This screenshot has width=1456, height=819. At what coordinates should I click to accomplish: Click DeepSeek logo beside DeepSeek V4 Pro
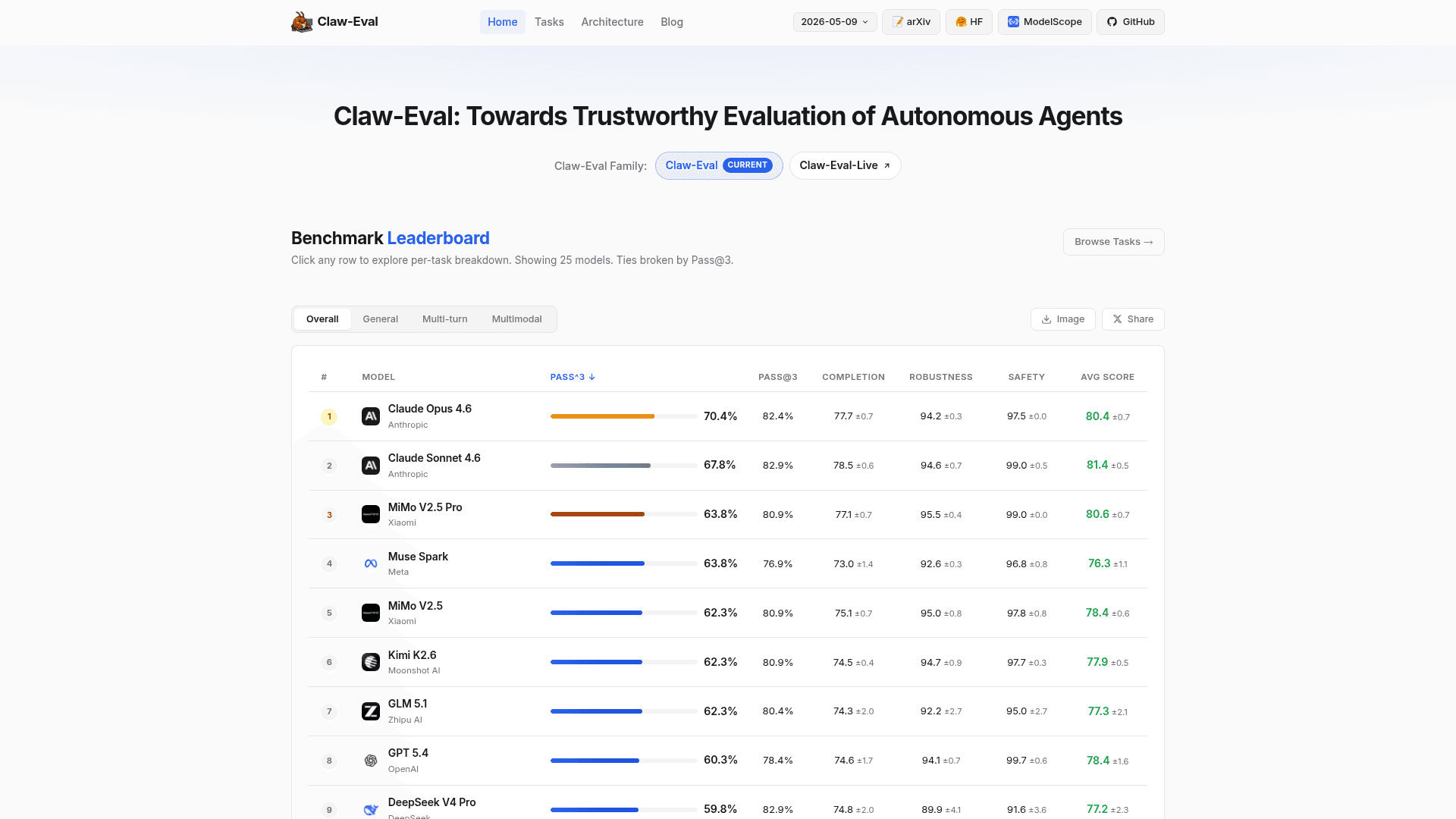click(x=371, y=810)
